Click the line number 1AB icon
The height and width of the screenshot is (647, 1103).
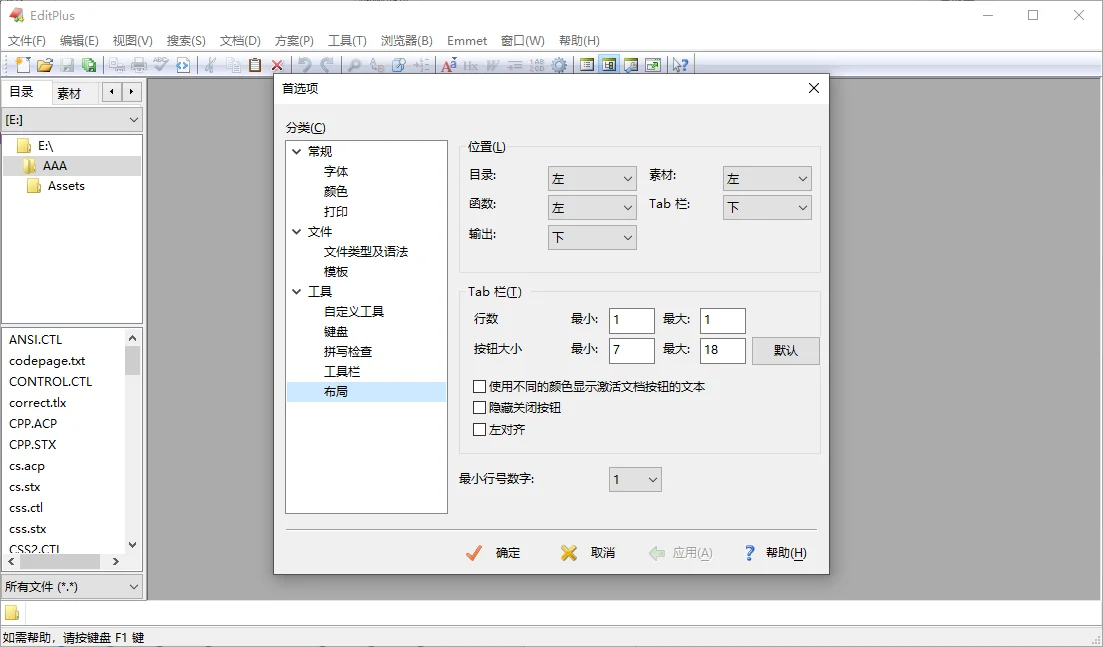[537, 65]
